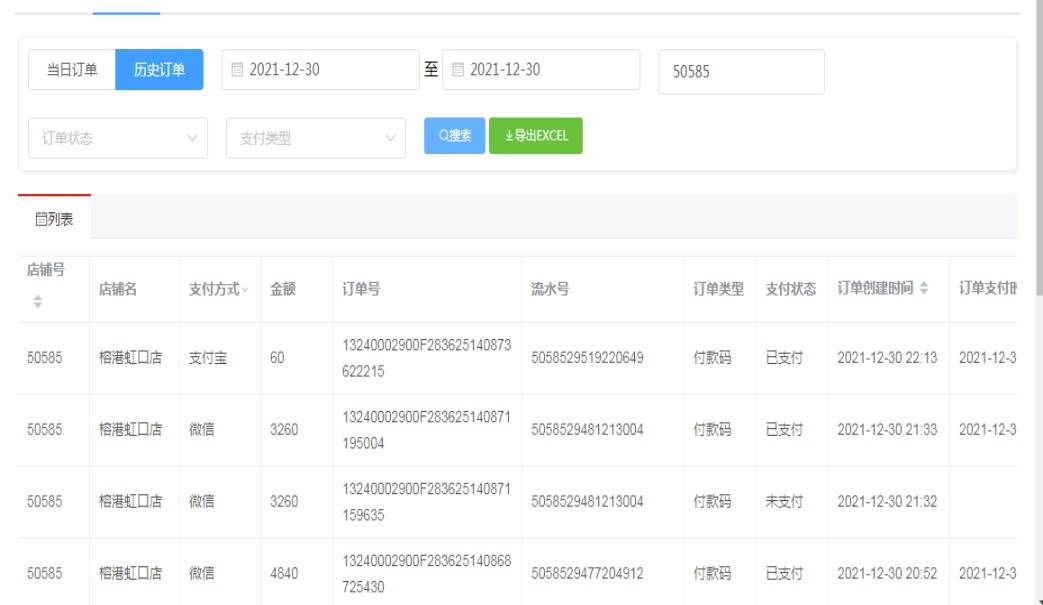Open the 订单状态 dropdown
This screenshot has width=1043, height=605.
(118, 139)
